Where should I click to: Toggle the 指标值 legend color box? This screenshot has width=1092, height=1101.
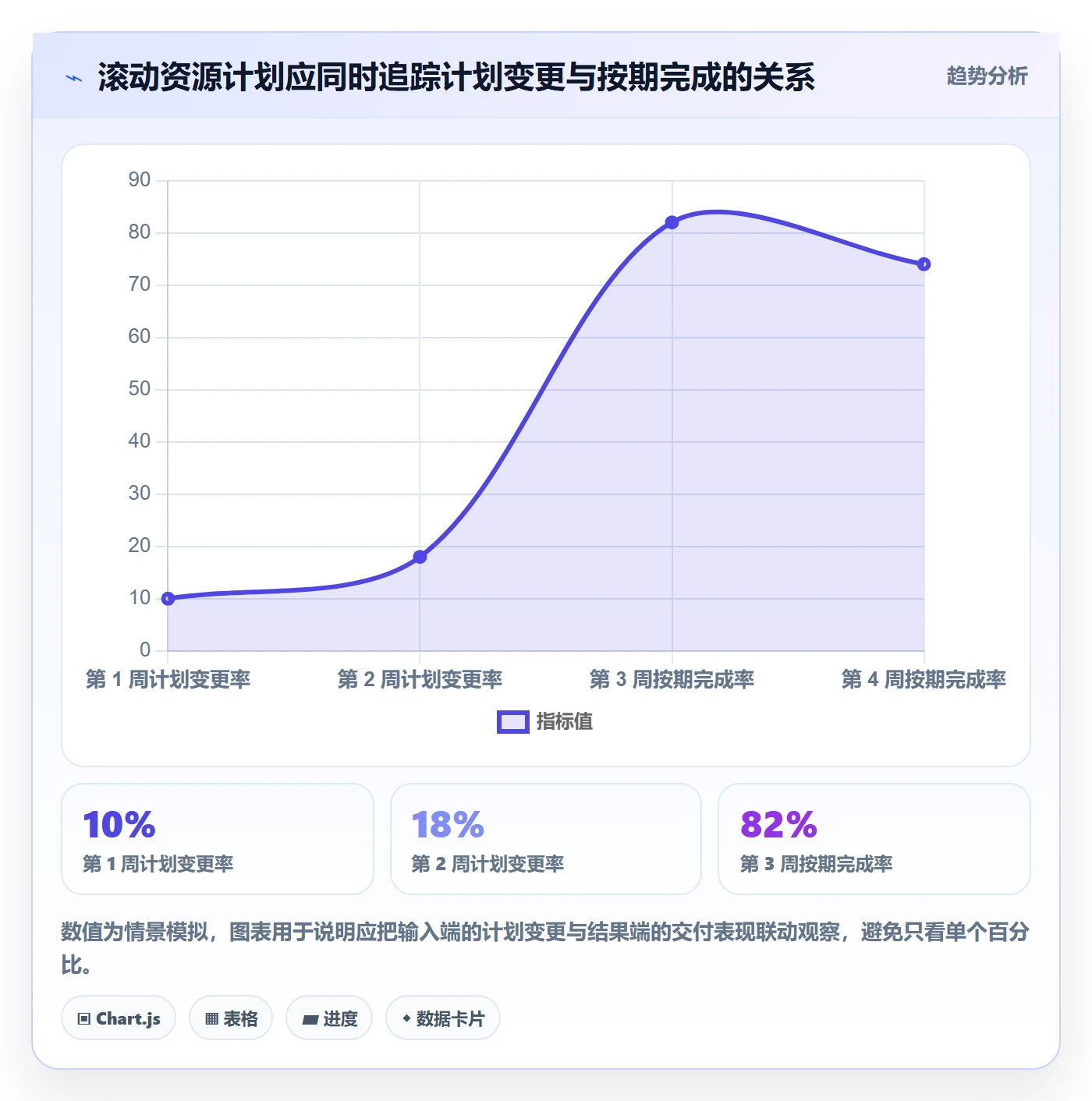pos(513,722)
